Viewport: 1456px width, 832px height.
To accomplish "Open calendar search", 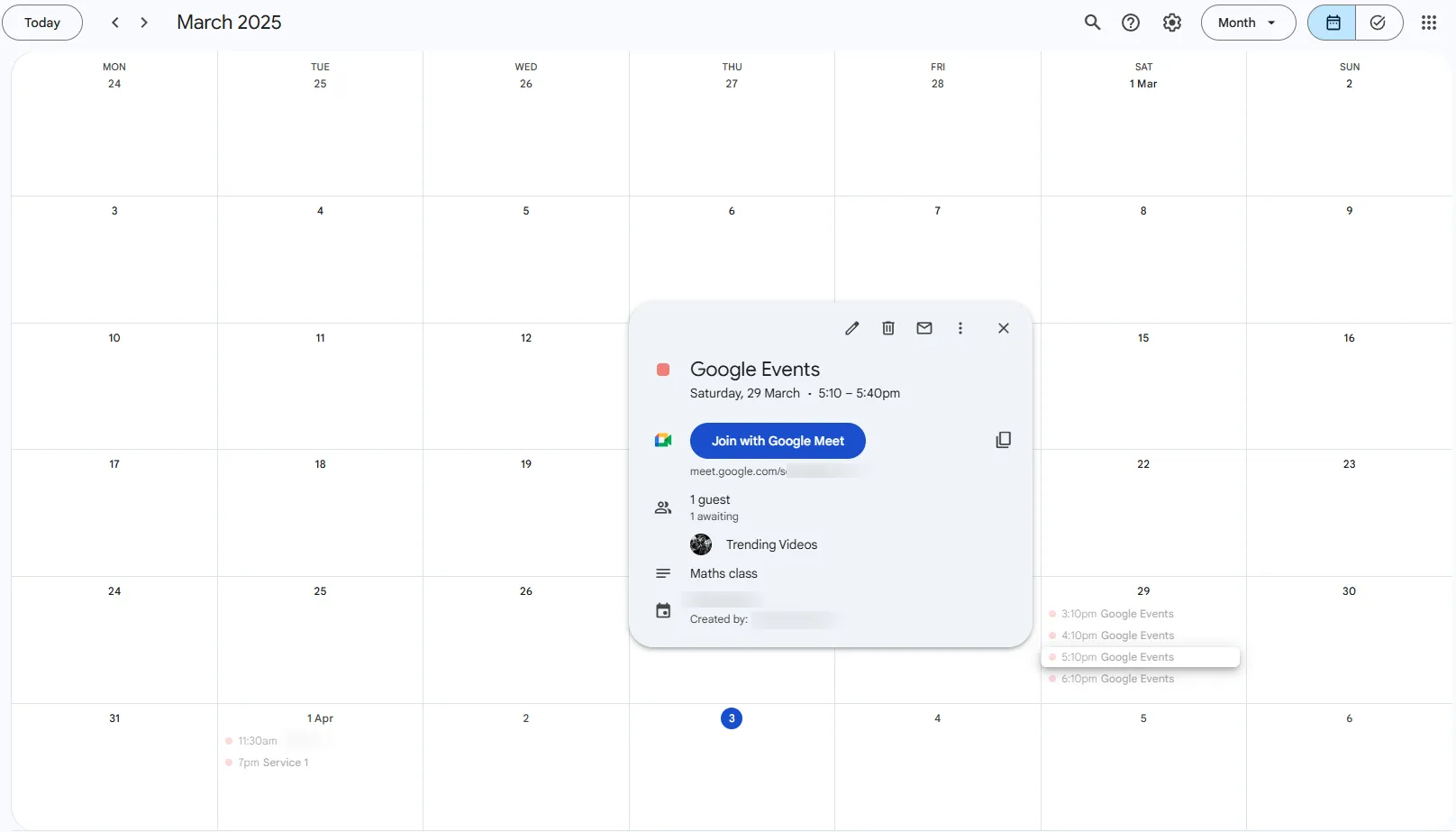I will (1092, 23).
